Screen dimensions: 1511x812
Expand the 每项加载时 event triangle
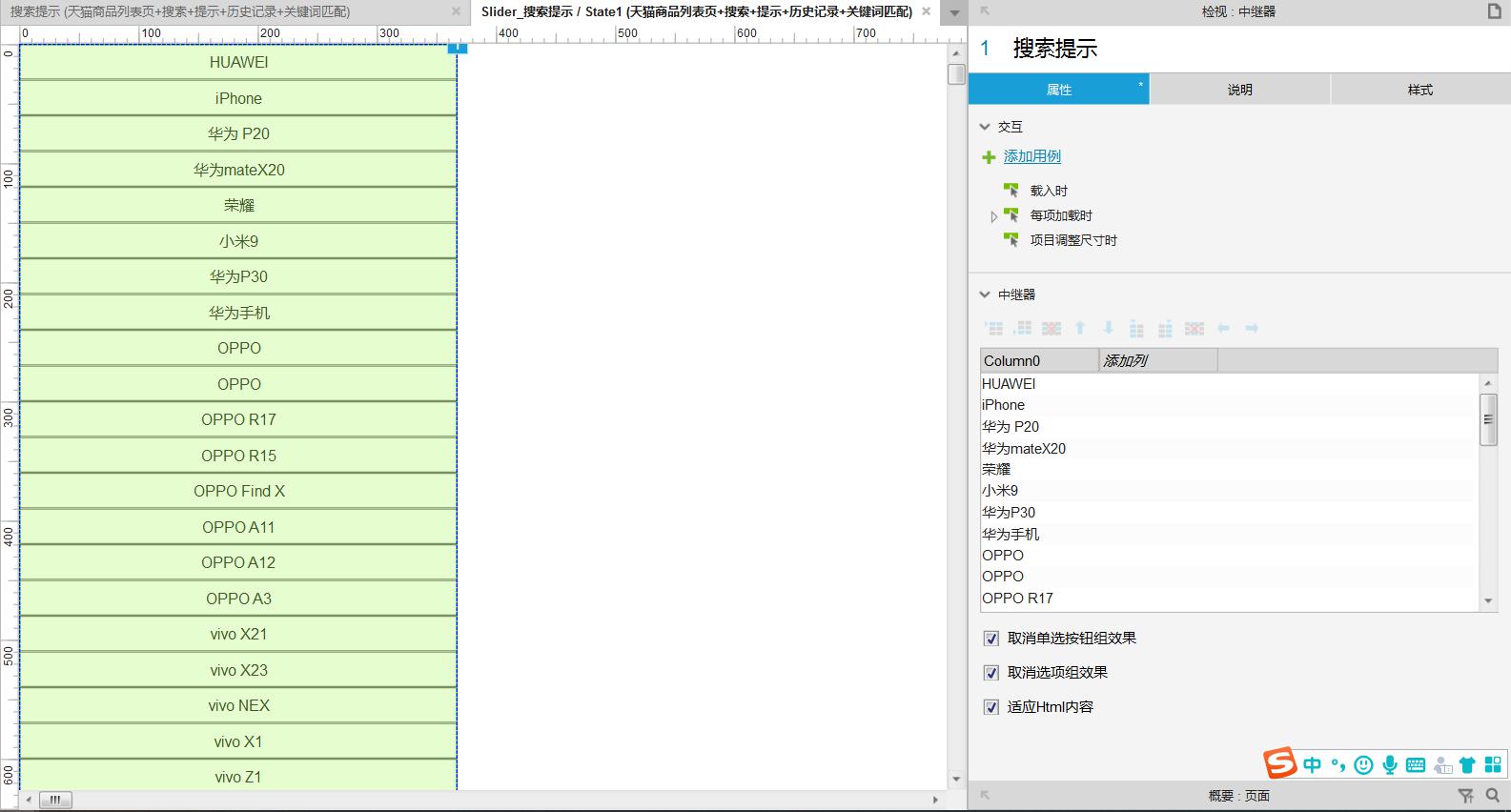(993, 216)
